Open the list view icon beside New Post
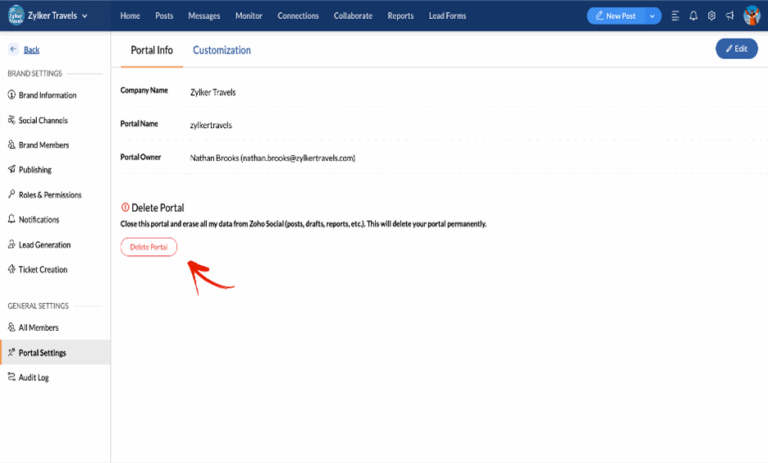 (x=676, y=16)
